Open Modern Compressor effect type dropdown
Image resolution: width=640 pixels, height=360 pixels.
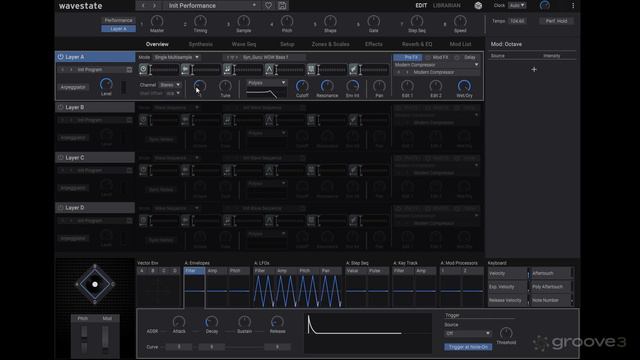[x=436, y=65]
